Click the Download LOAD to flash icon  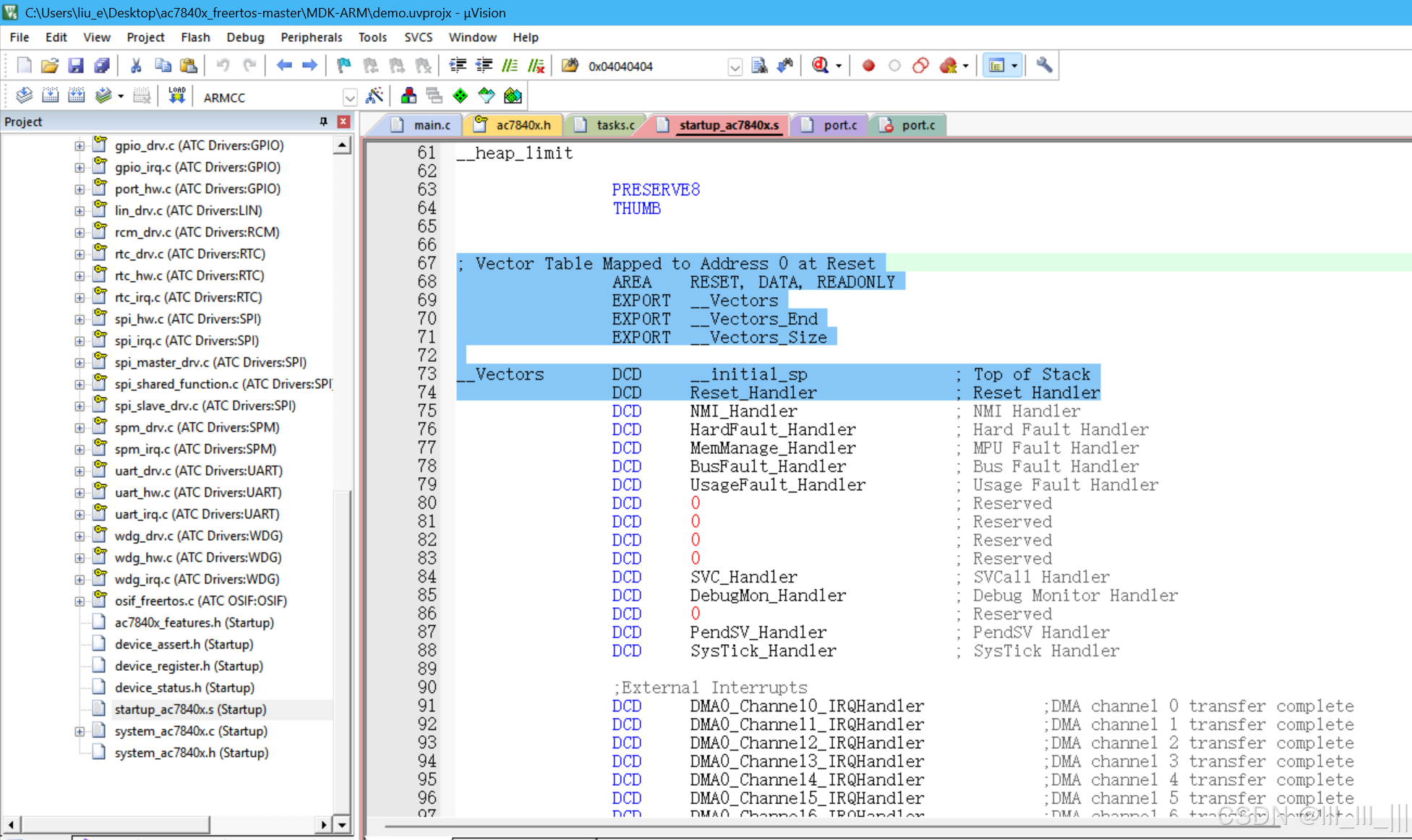pos(177,96)
